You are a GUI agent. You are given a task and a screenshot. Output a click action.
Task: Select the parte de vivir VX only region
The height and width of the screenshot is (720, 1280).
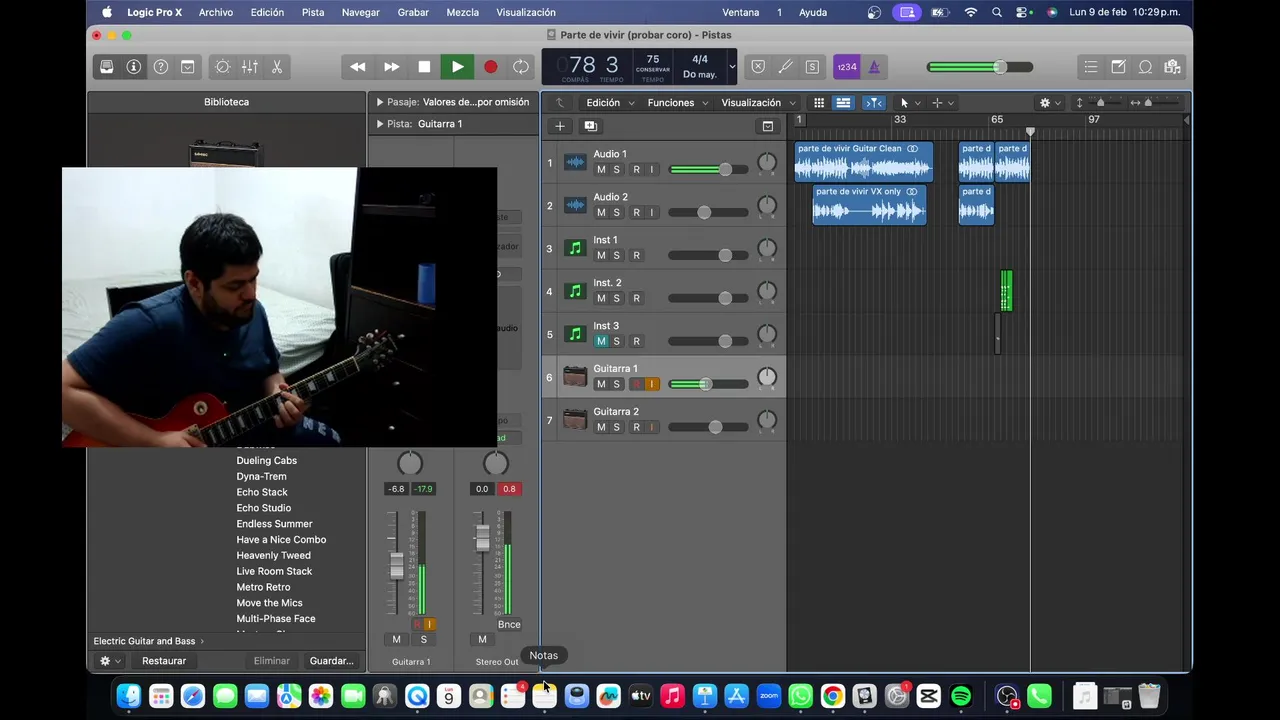[x=869, y=204]
